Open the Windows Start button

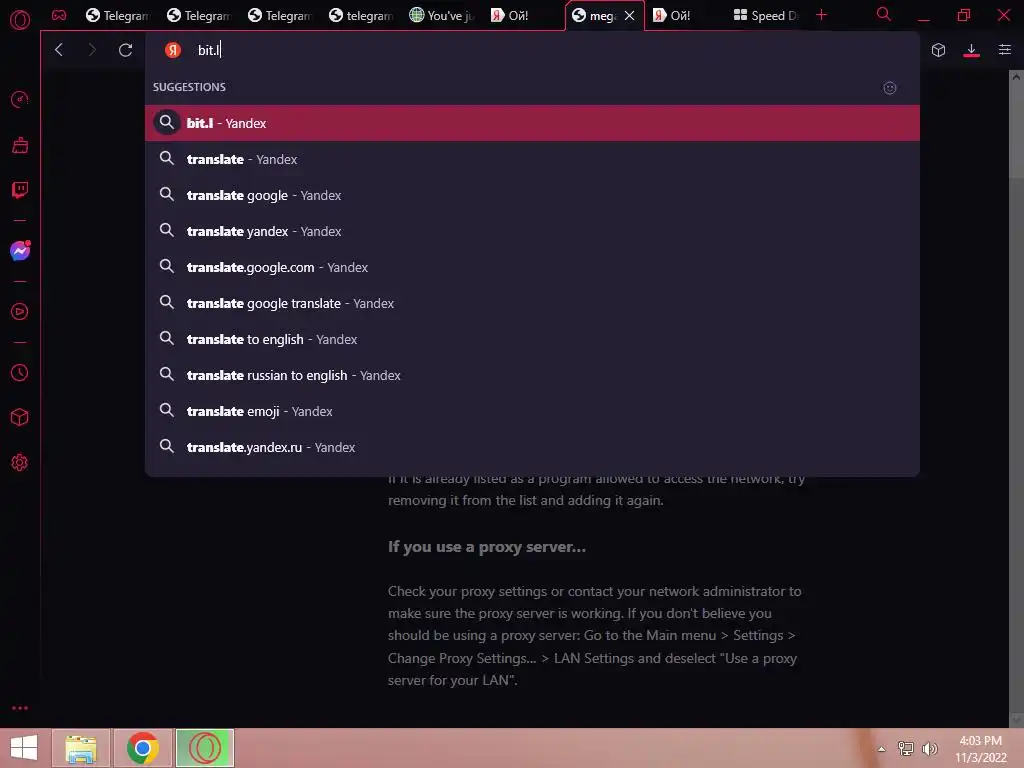click(24, 748)
